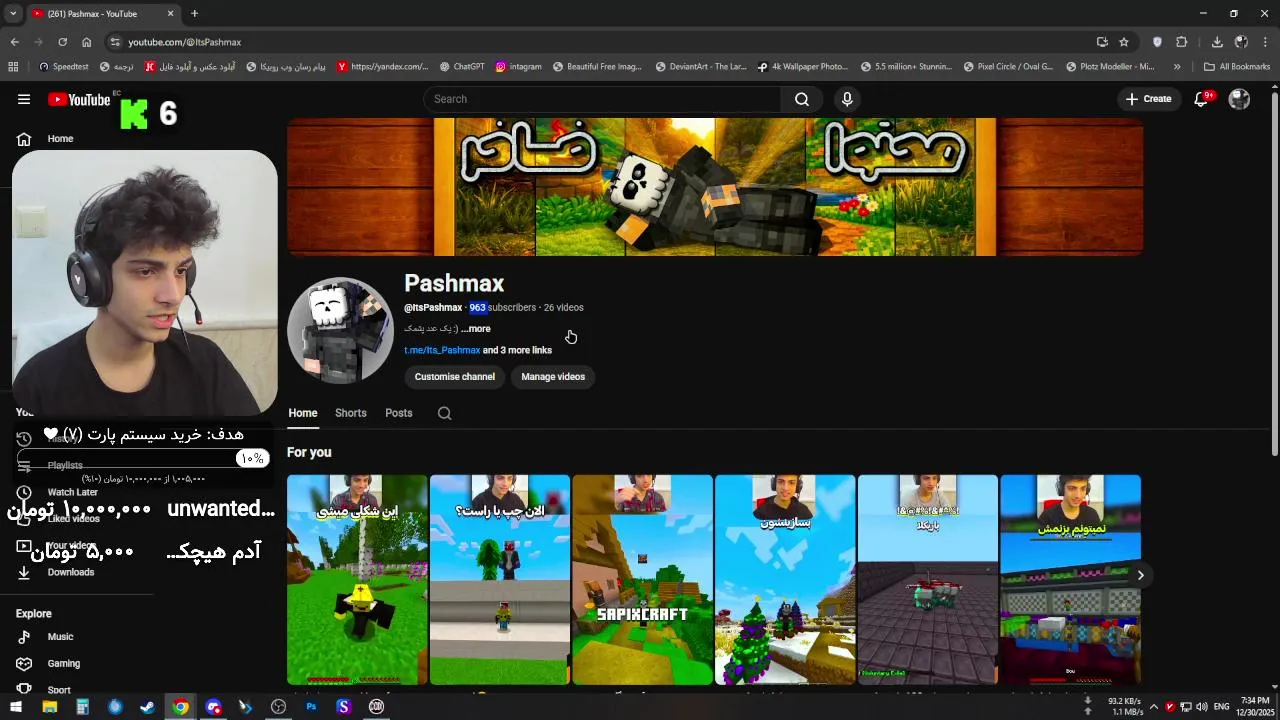
Task: Open the DeviantArt bookmark
Action: 701,67
